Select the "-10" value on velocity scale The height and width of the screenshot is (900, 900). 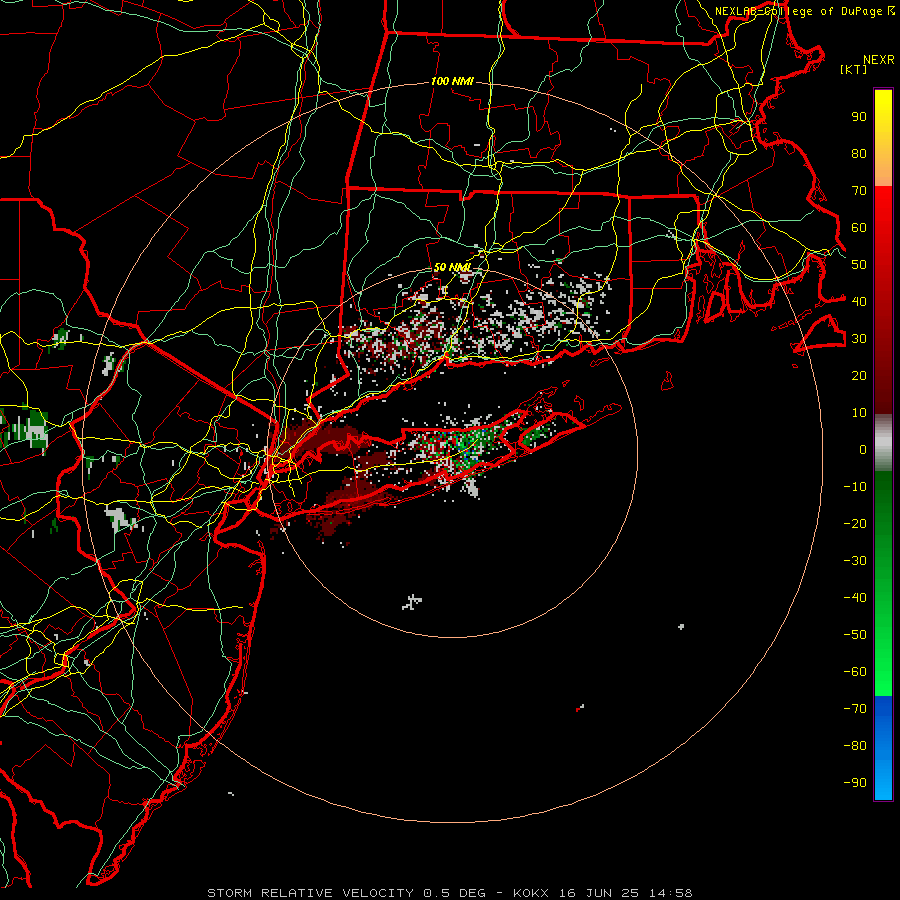[855, 487]
